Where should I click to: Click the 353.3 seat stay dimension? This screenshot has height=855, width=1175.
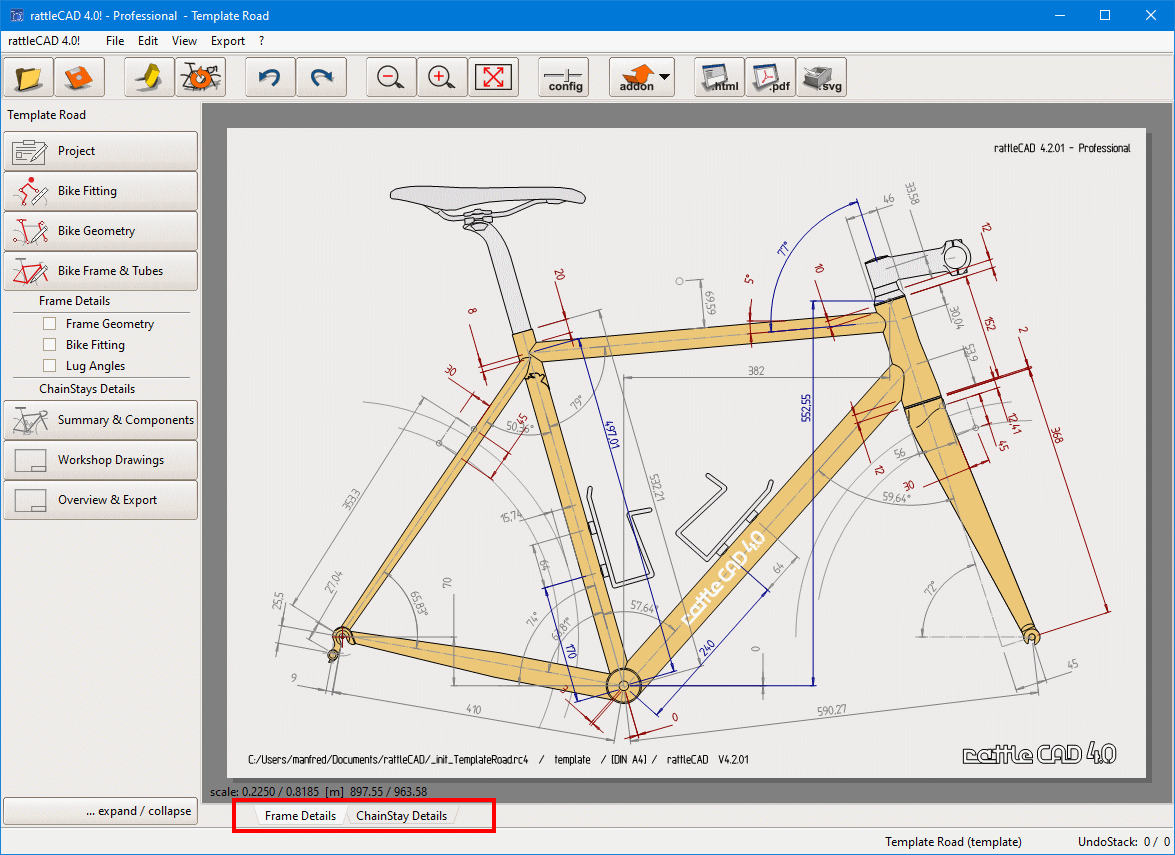[x=351, y=500]
